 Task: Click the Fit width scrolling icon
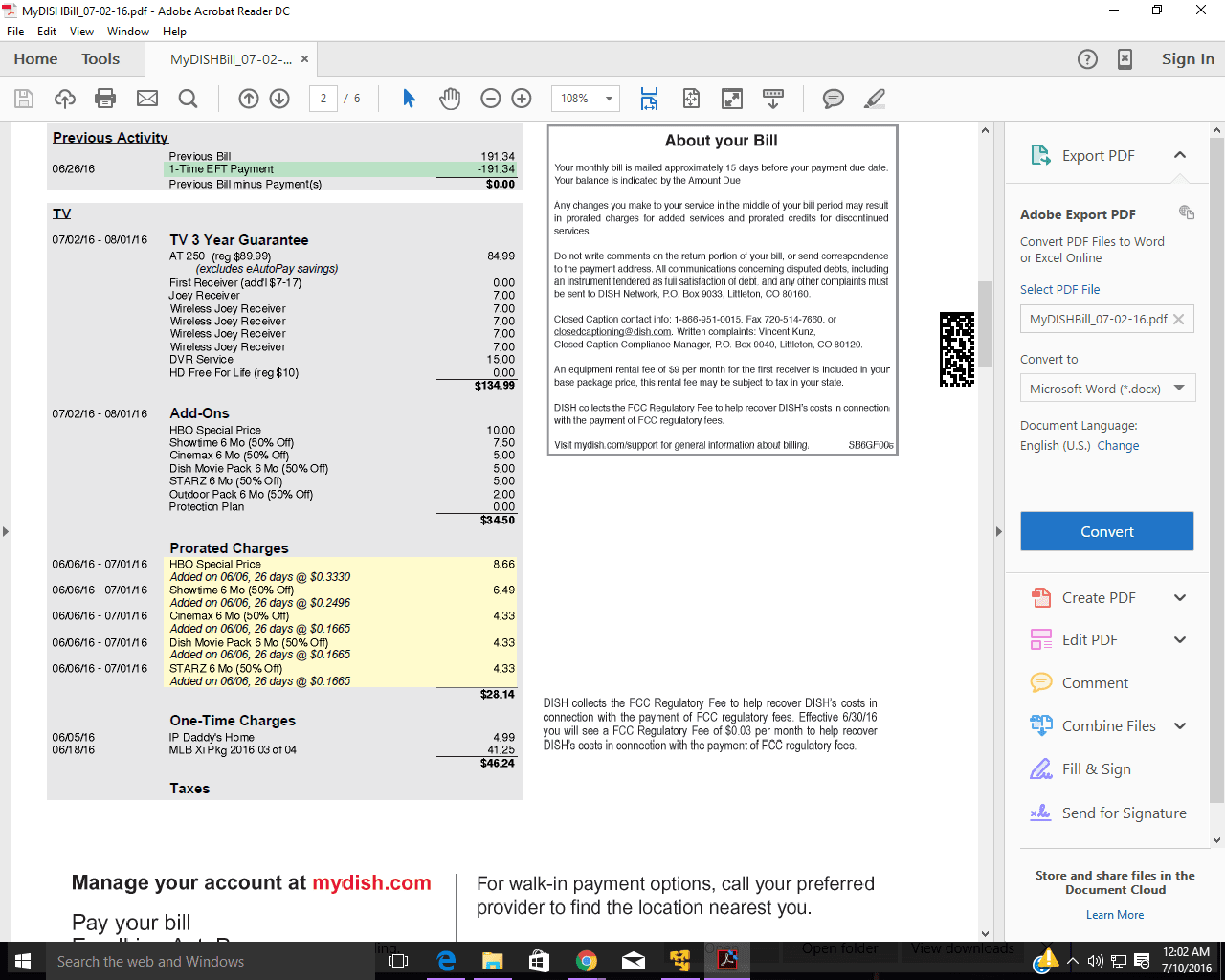tap(650, 99)
